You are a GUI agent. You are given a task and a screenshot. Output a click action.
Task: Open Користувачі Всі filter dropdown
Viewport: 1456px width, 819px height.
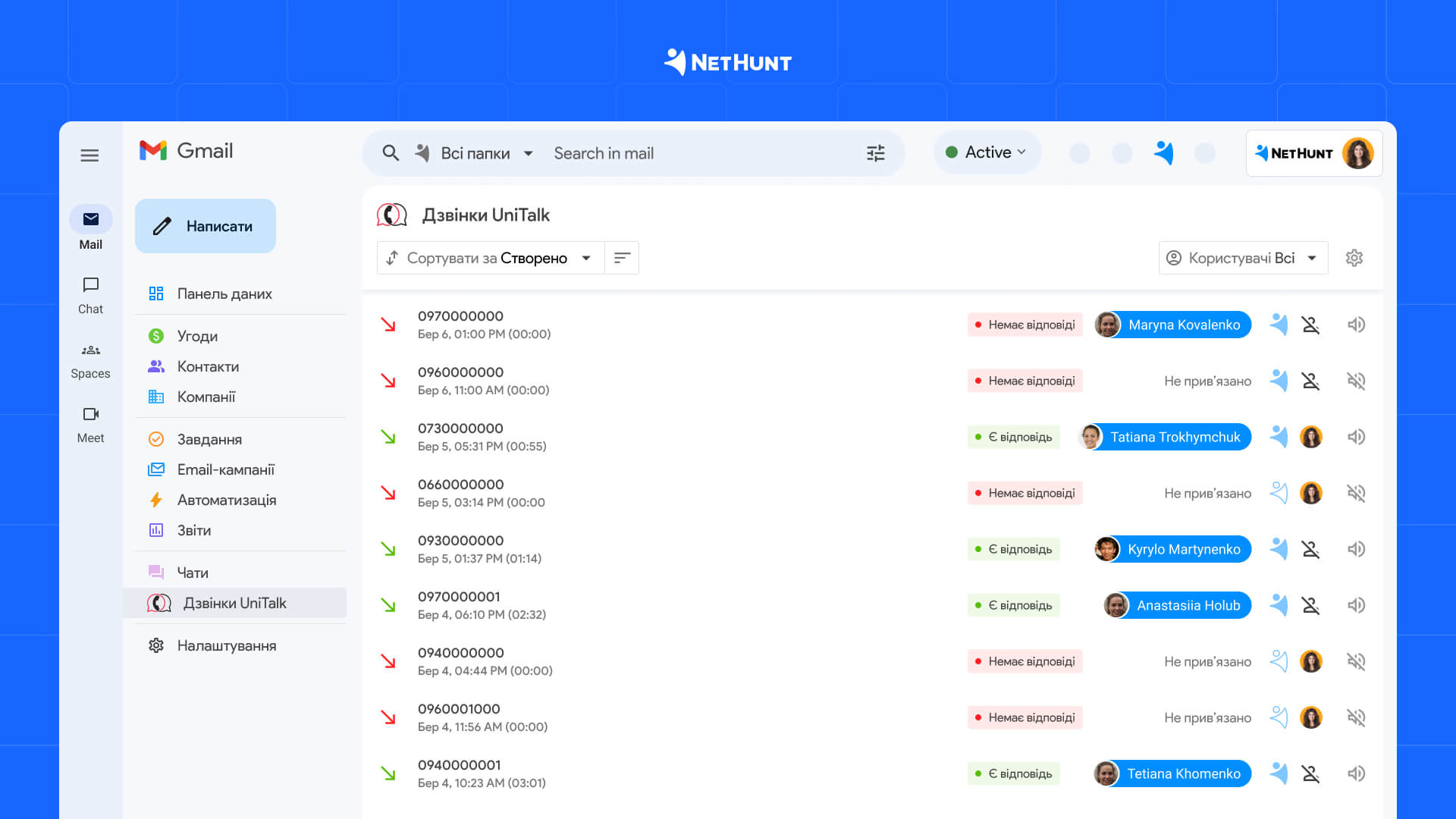[x=1243, y=258]
